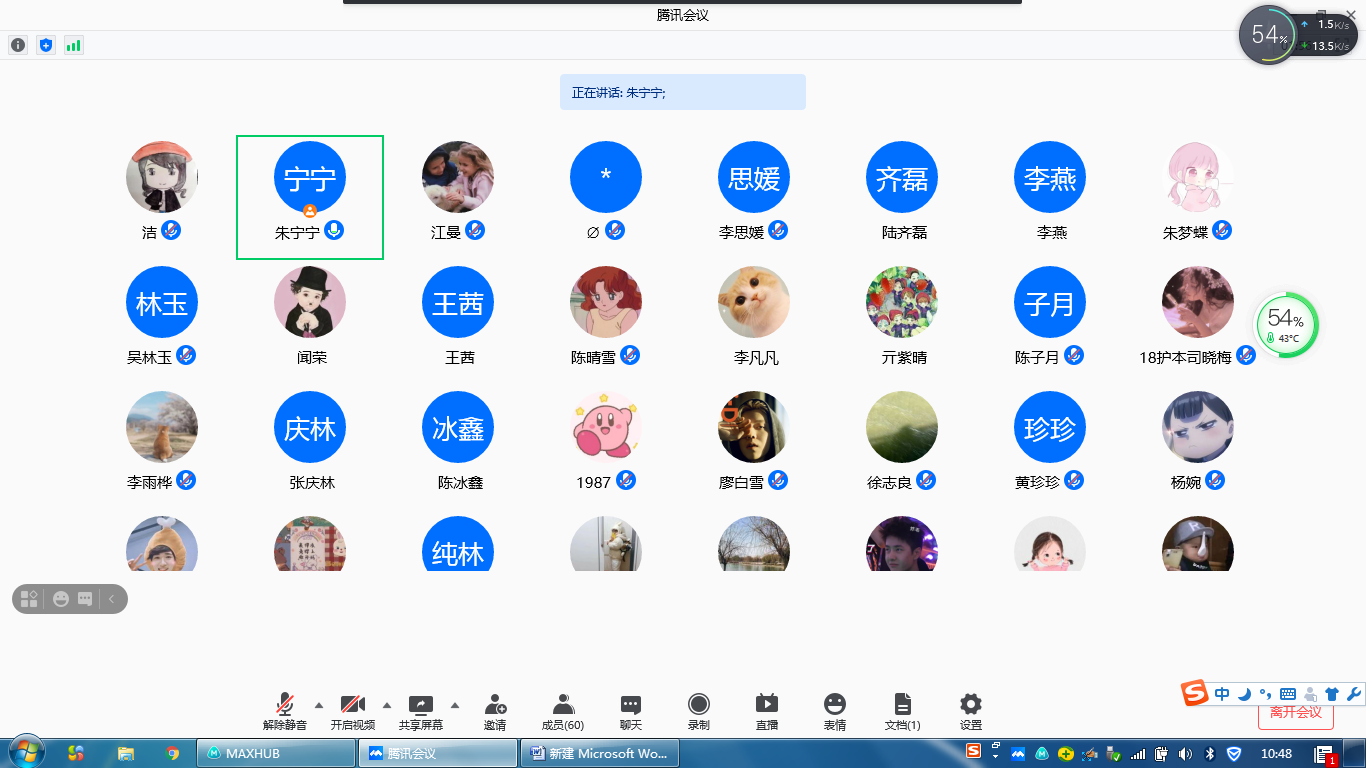
Task: Open the meeting info icon
Action: 18,45
